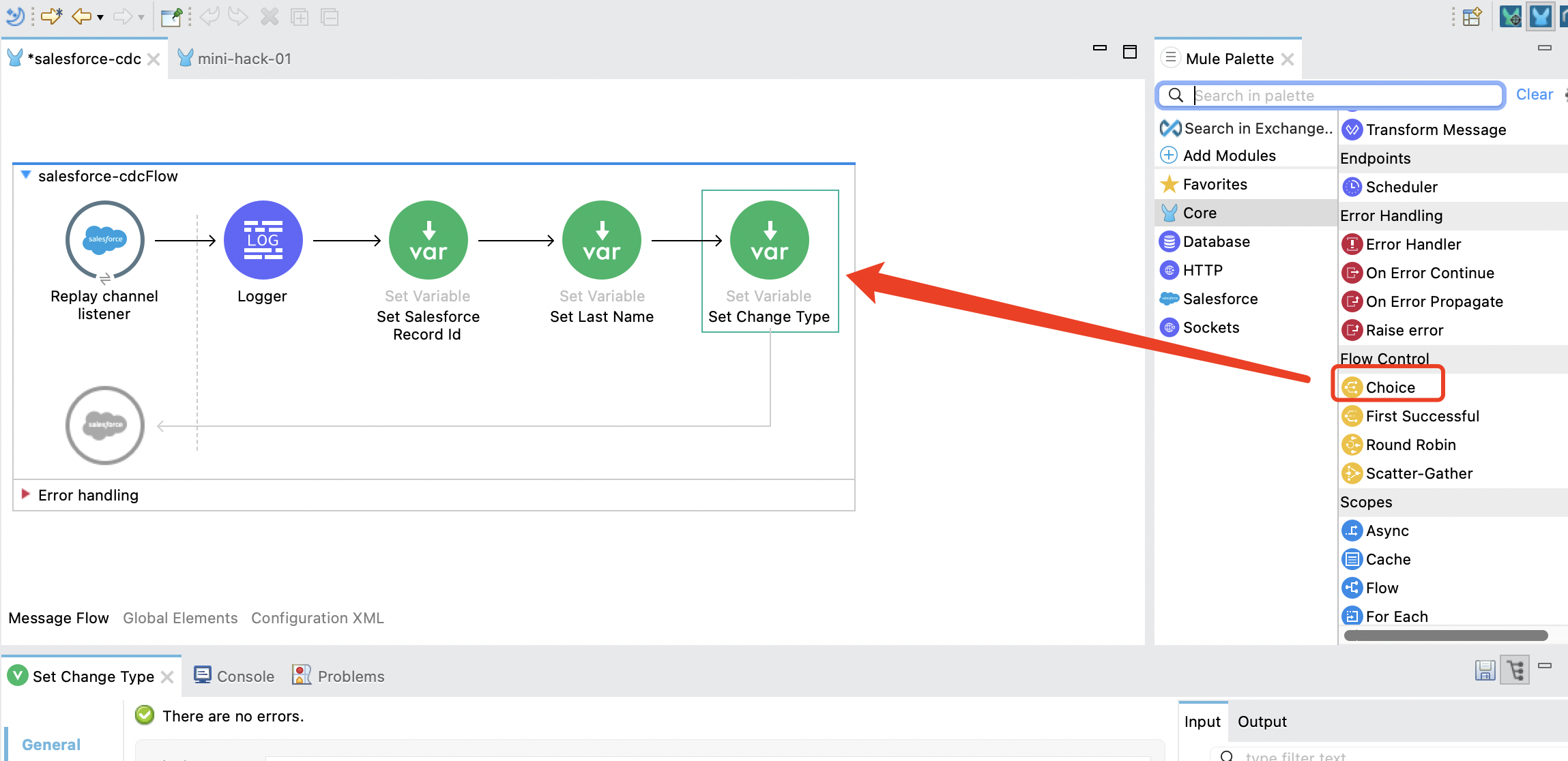Open the Configuration XML view tab
Image resolution: width=1568 pixels, height=761 pixels.
coord(317,618)
